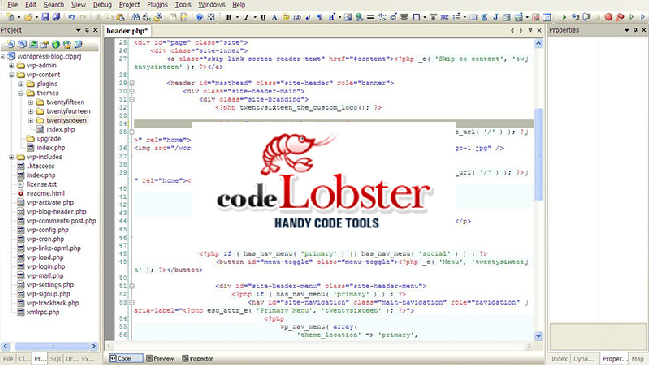
Task: Expand the twentyfifteen theme folder
Action: [x=30, y=102]
